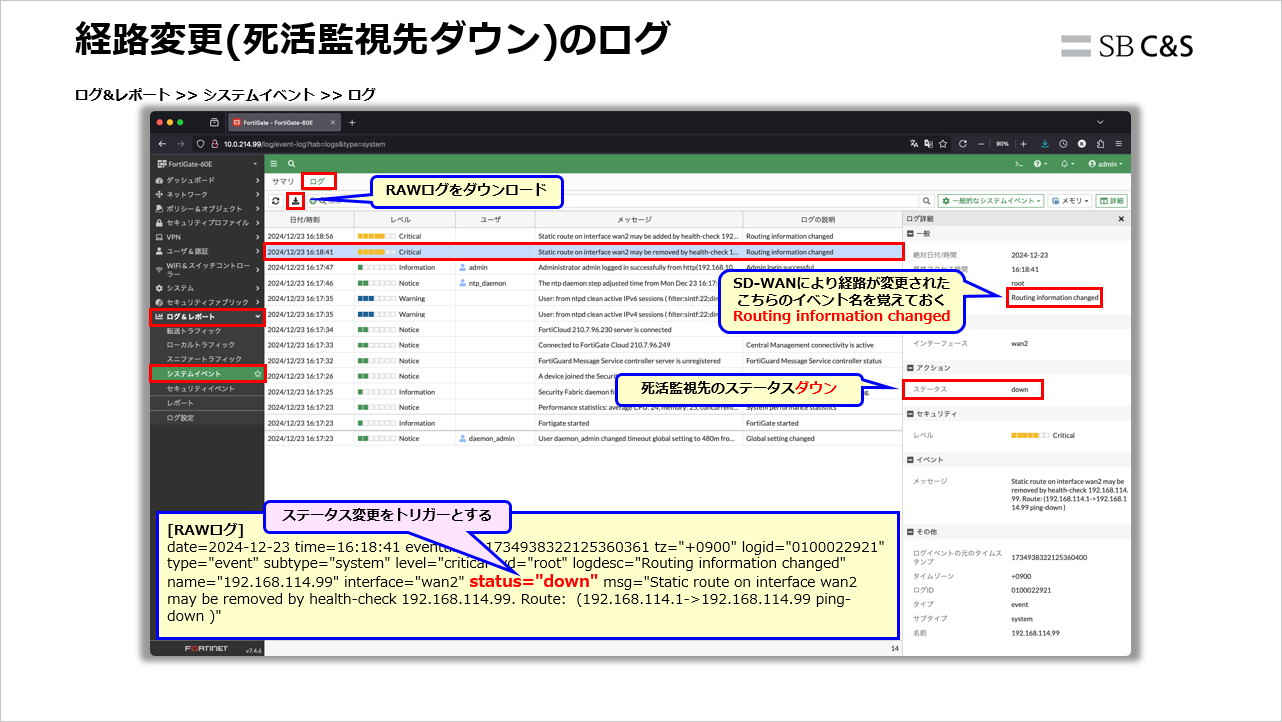Open the FortiGate-60E device dropdown
The image size is (1282, 722).
point(207,163)
